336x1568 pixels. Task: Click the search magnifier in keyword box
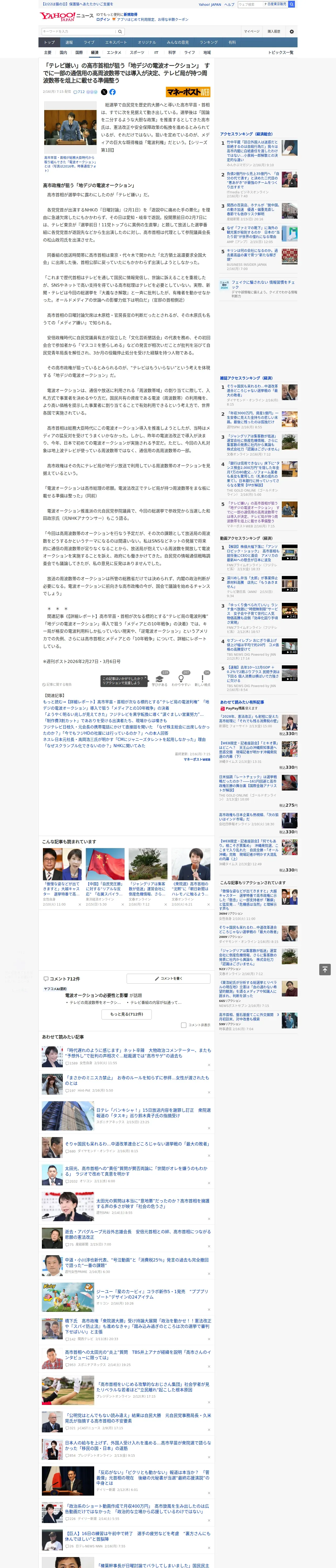tap(120, 31)
